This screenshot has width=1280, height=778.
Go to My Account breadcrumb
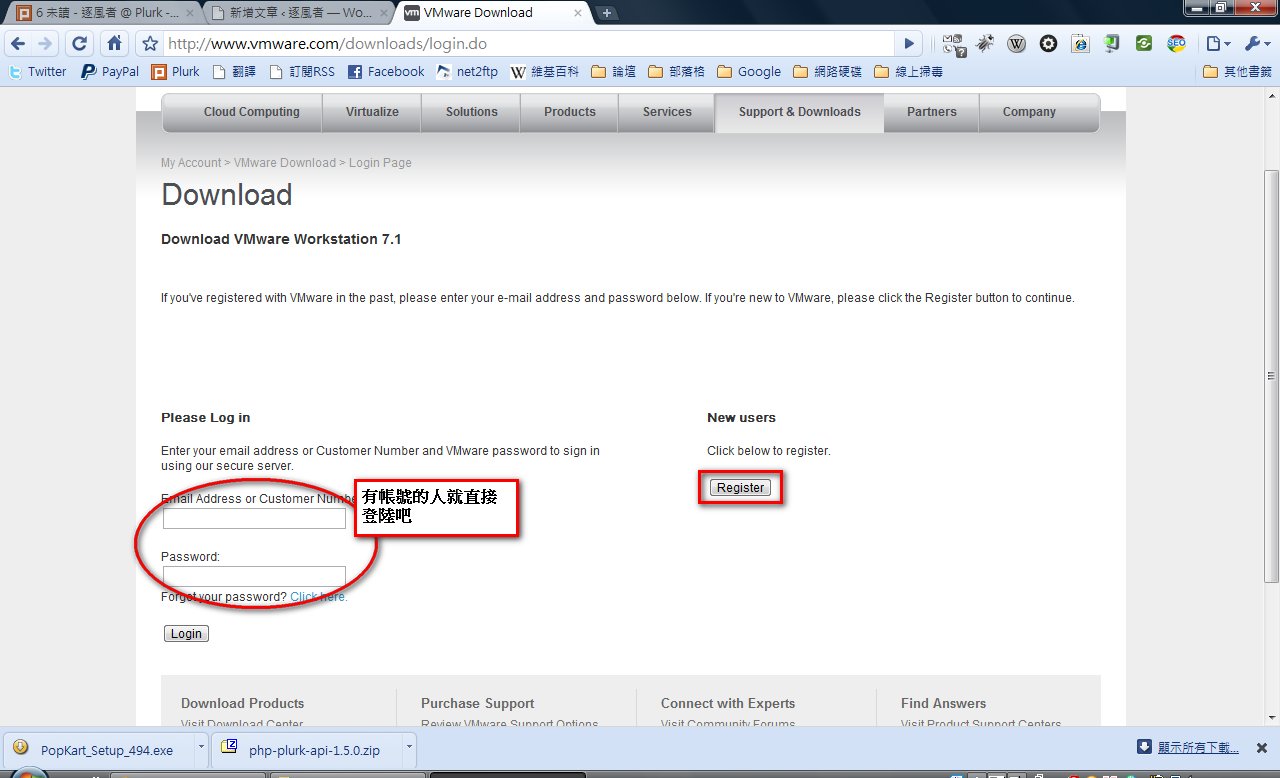pyautogui.click(x=191, y=163)
